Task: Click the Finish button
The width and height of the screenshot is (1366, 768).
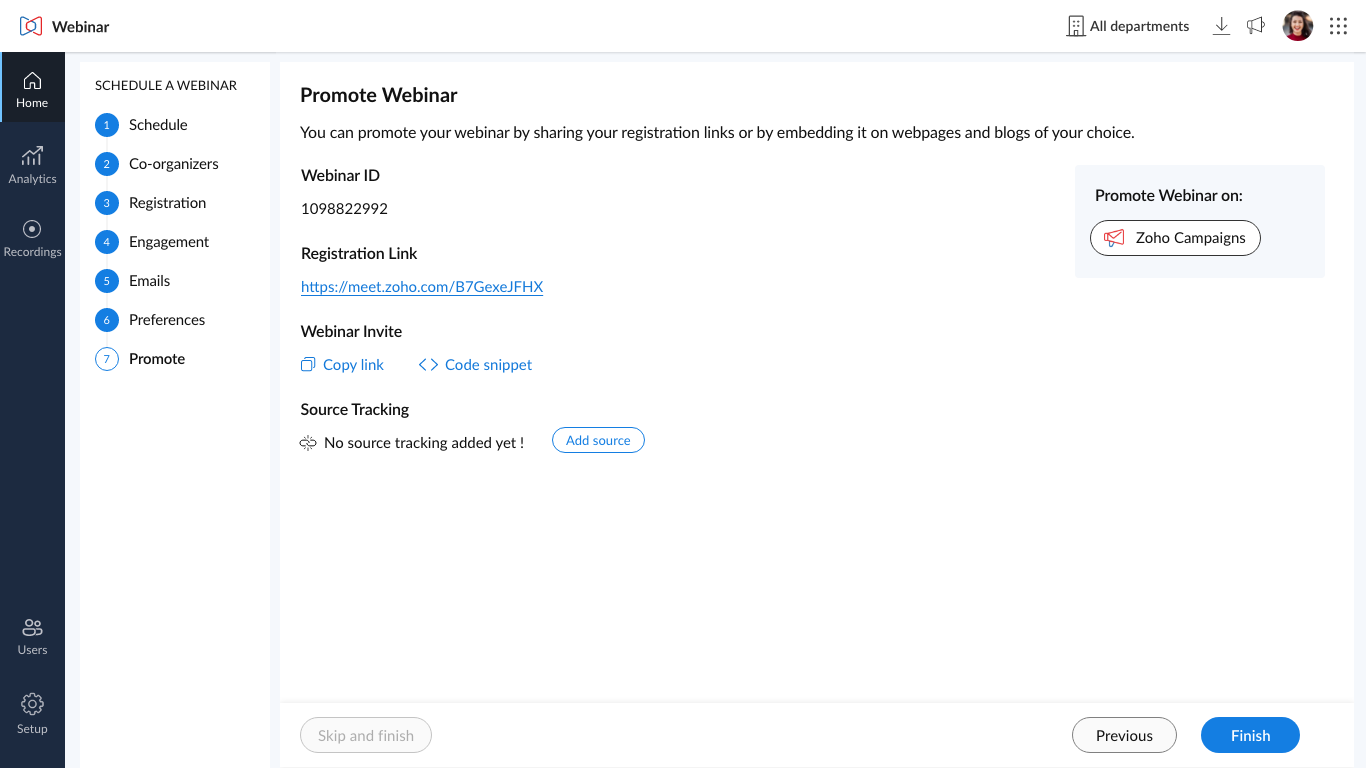Action: [x=1250, y=735]
